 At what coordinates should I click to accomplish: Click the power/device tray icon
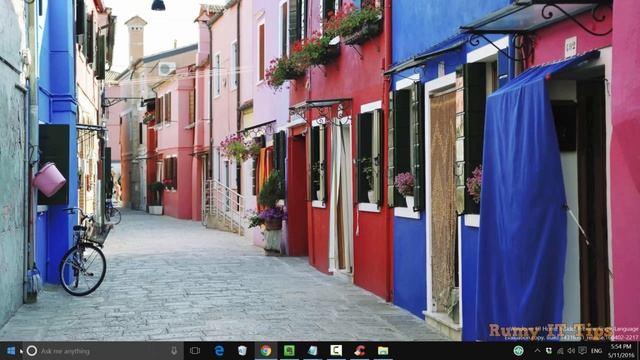point(549,351)
